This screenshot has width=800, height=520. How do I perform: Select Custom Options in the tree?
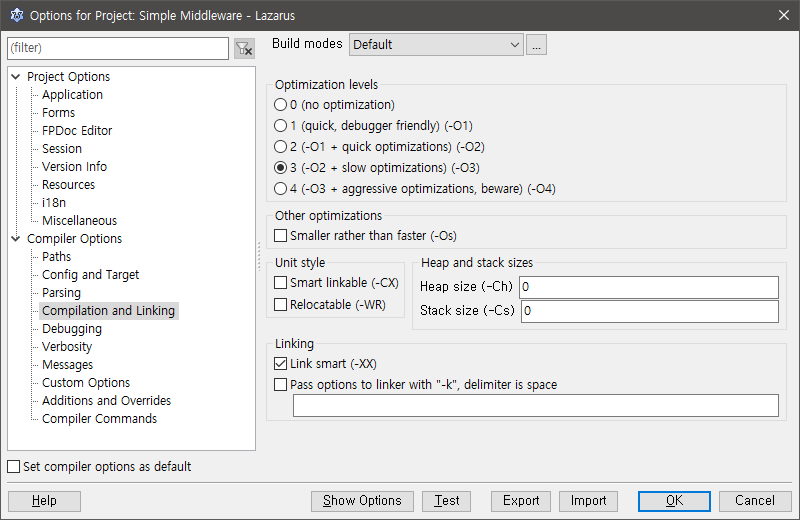coord(85,383)
